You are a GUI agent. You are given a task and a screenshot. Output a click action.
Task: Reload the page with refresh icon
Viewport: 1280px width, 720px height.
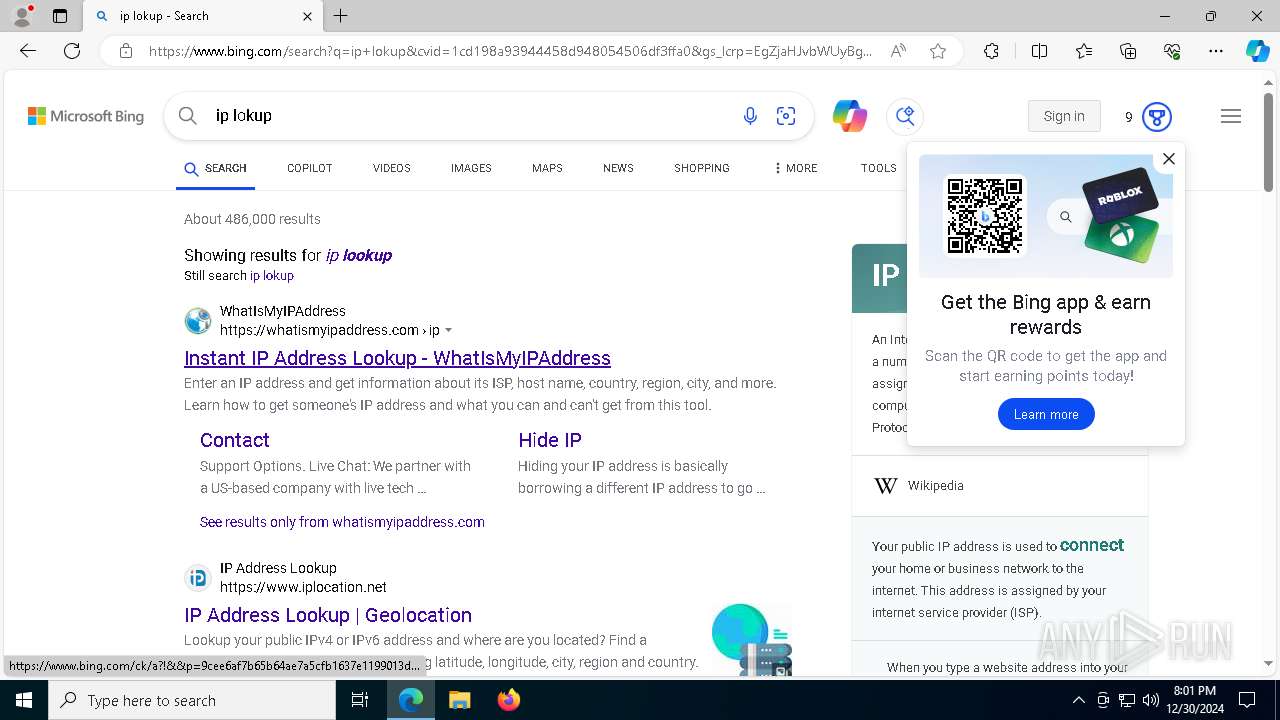pos(72,51)
